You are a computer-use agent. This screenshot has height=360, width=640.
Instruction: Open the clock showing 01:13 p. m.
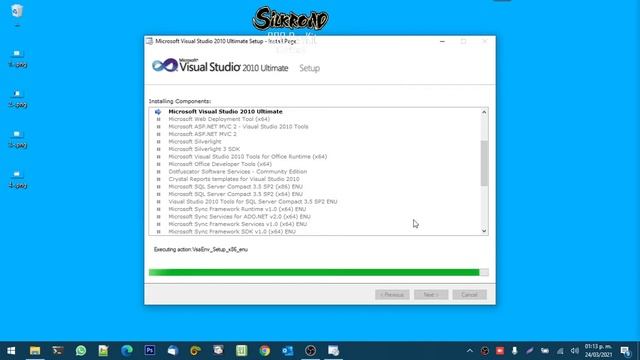pos(598,351)
